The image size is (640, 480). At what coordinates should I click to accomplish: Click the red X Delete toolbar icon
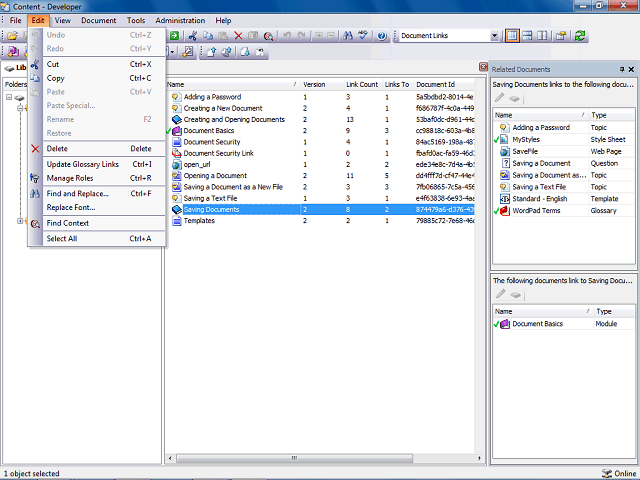click(x=238, y=36)
